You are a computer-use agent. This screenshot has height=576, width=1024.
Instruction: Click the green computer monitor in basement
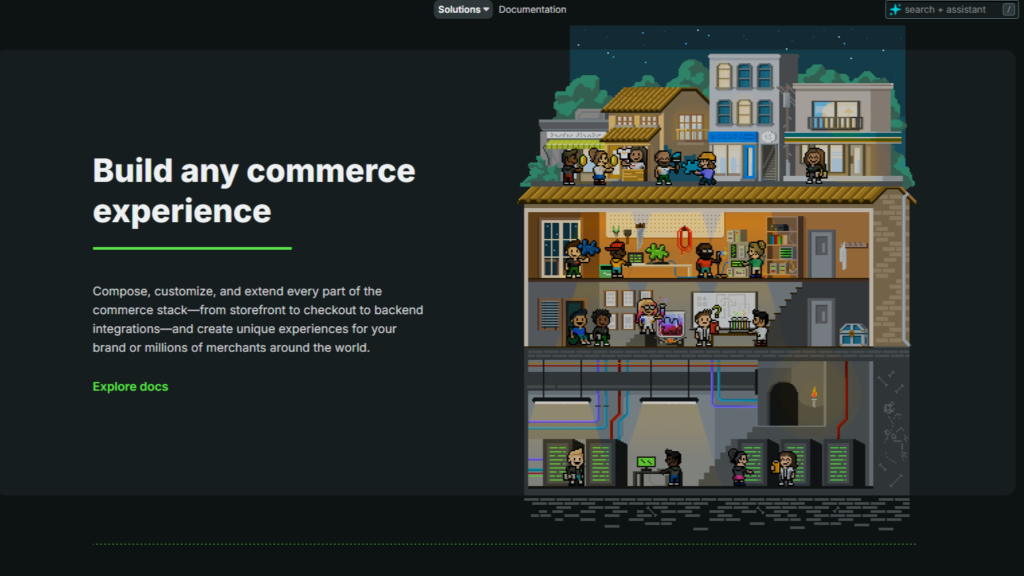point(647,462)
